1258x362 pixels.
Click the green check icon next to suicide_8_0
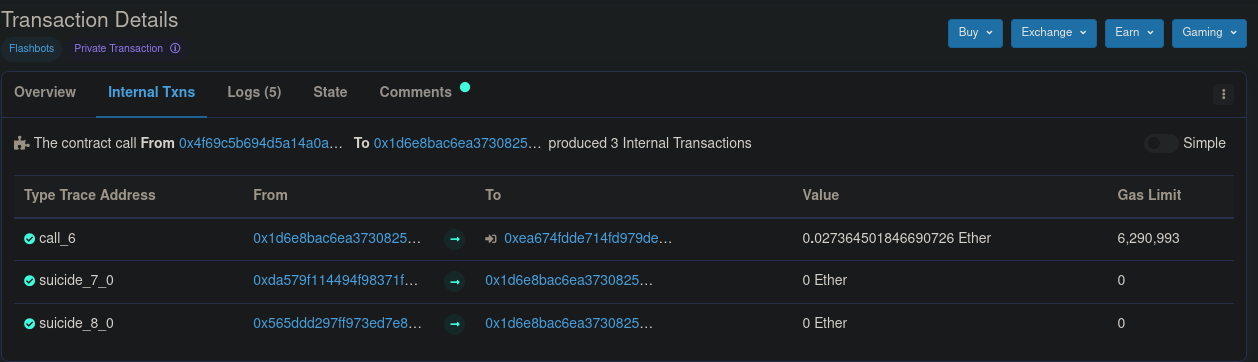(30, 323)
